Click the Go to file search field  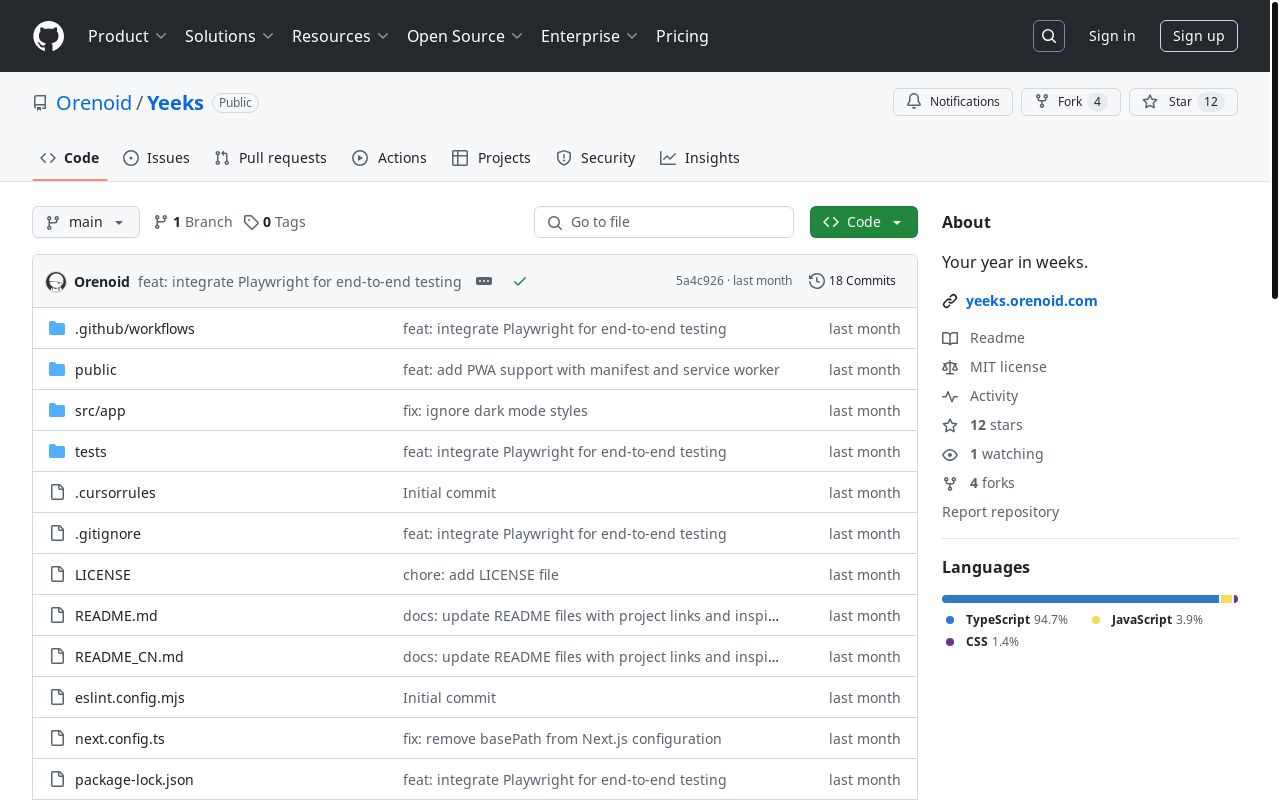(664, 222)
